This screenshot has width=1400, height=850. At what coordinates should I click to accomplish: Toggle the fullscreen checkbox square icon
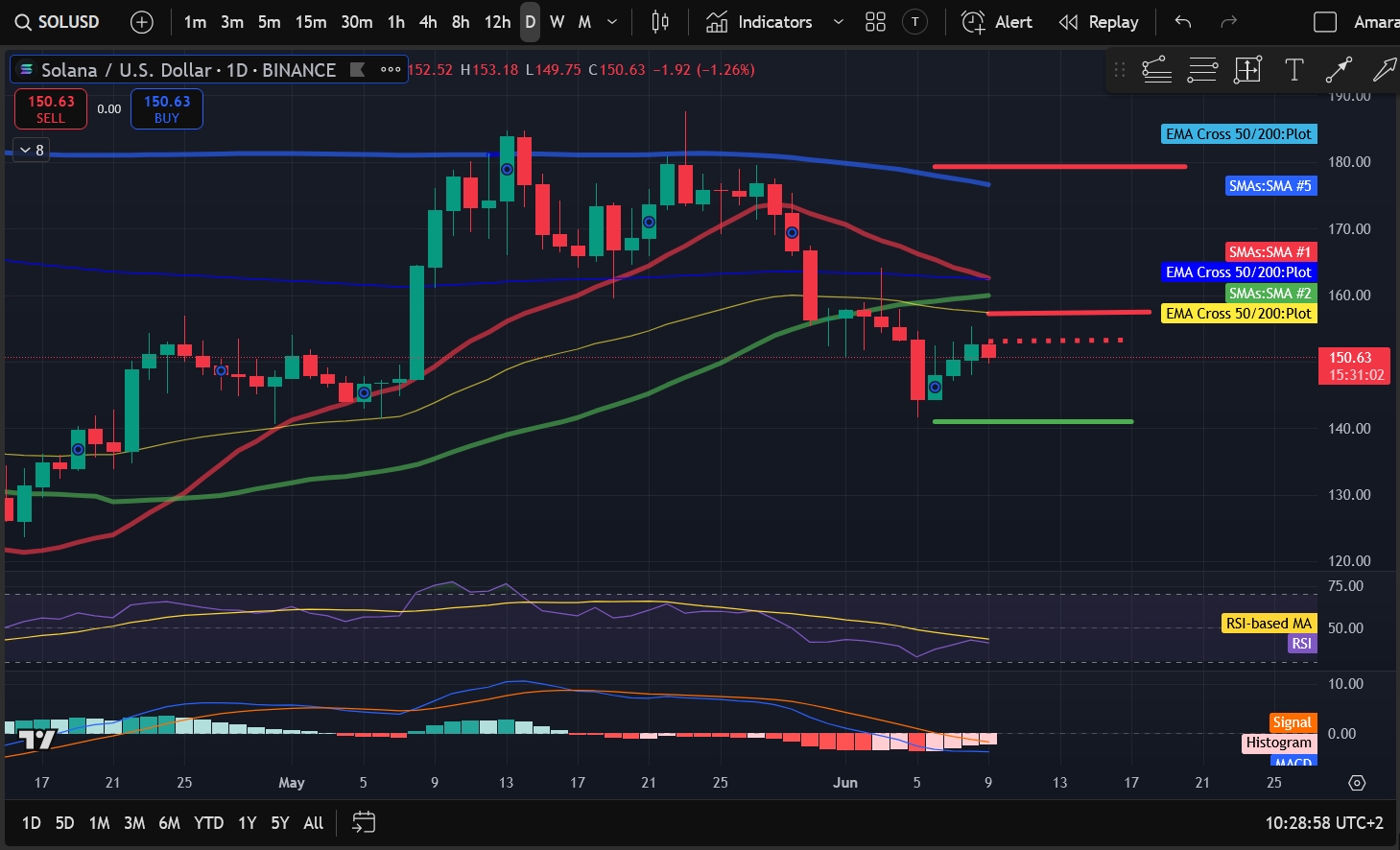[x=1325, y=22]
